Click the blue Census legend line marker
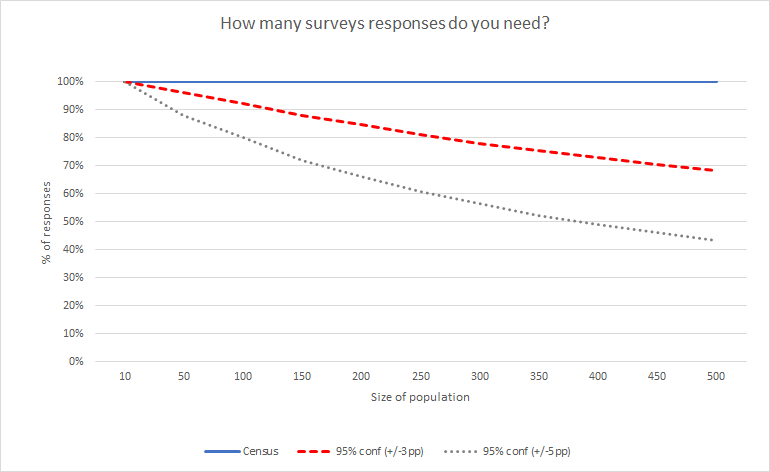This screenshot has height=472, width=770. tap(220, 451)
